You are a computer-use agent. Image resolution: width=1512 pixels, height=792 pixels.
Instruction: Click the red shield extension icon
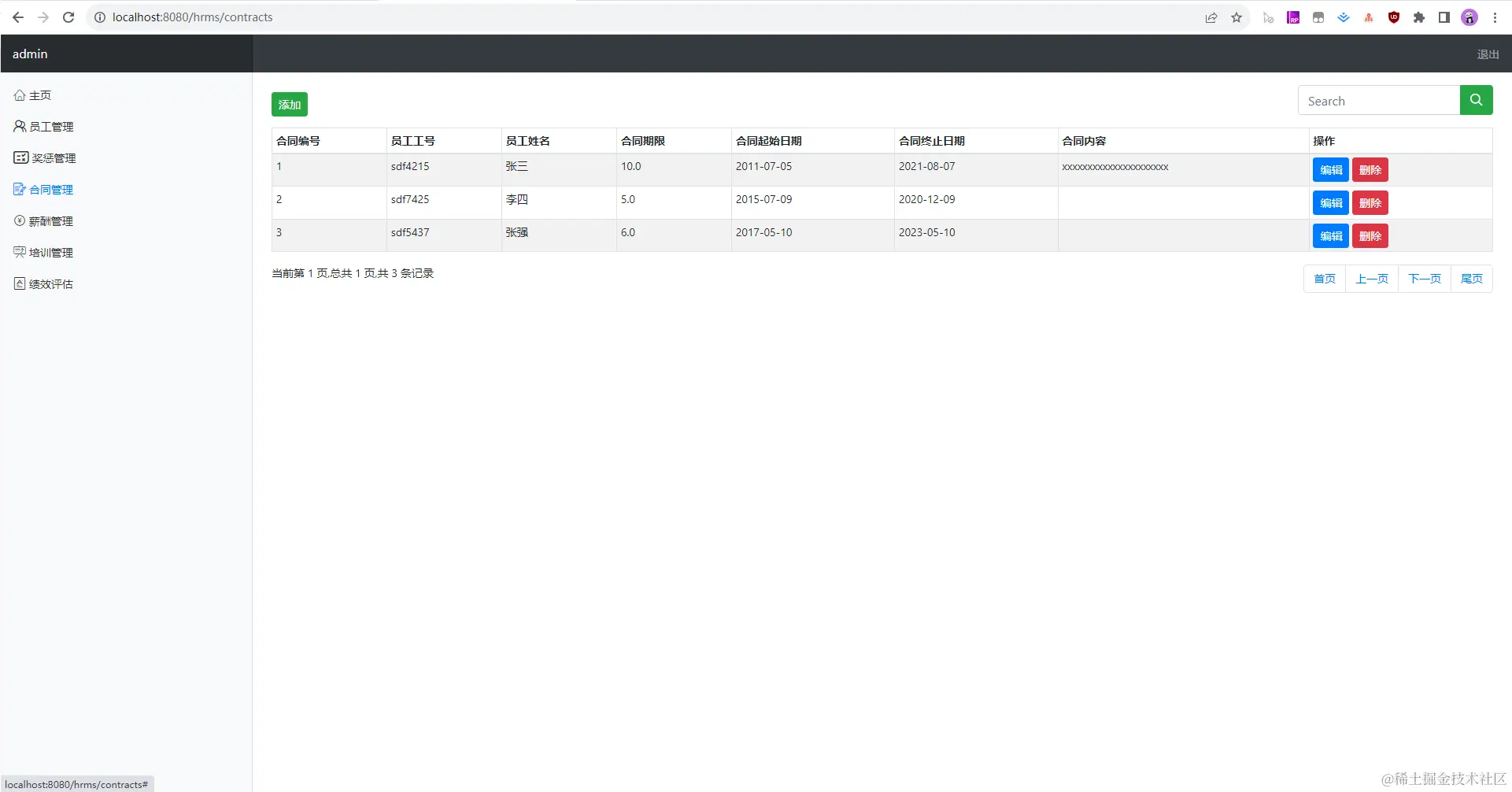(1394, 17)
